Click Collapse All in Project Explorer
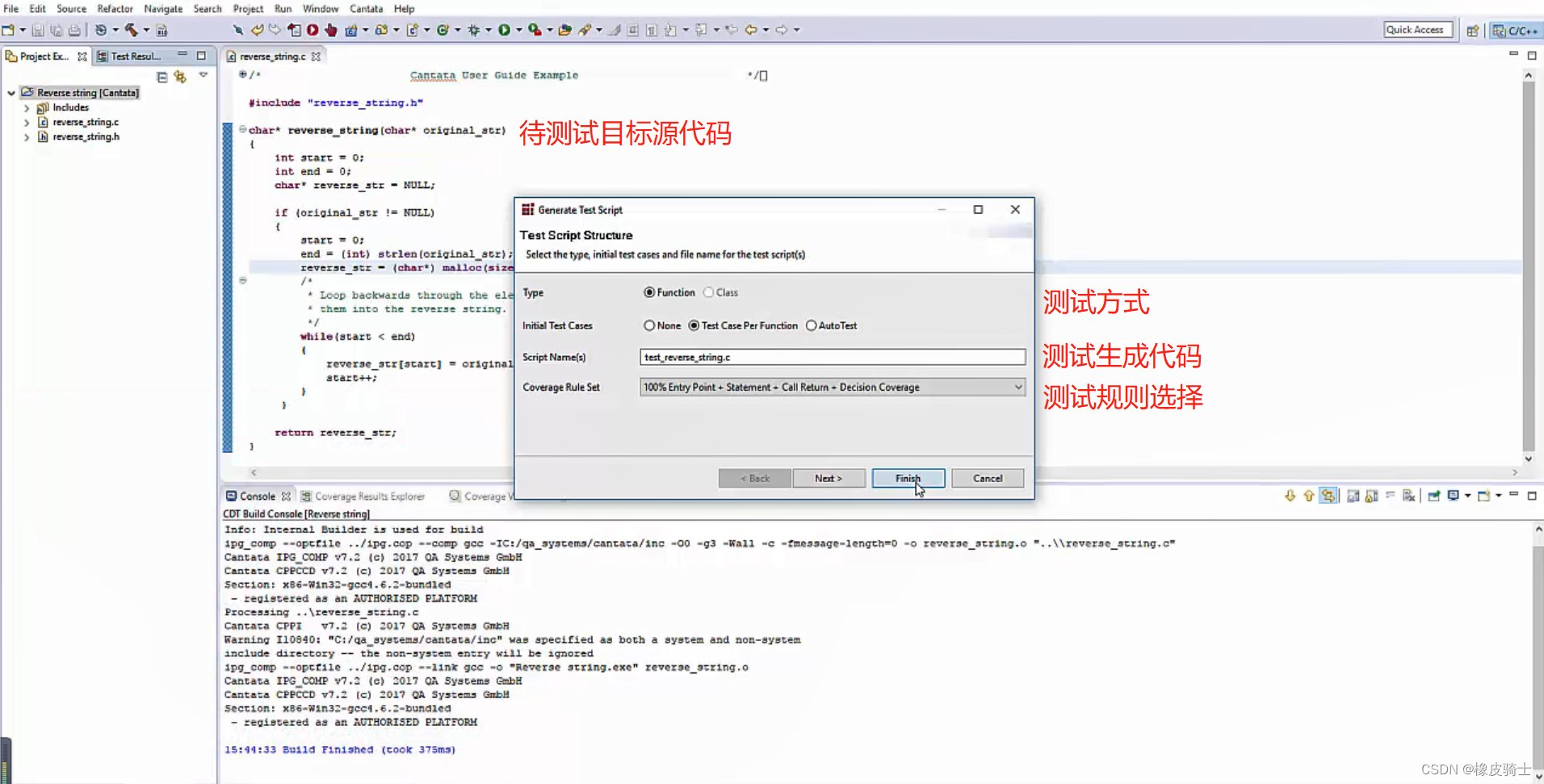 (x=162, y=77)
